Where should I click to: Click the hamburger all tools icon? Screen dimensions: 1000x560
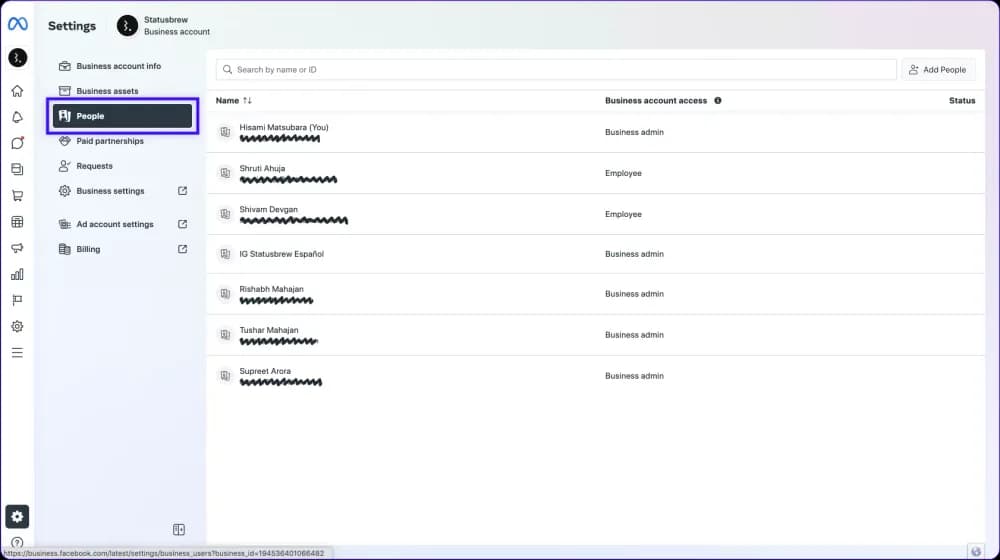17,352
